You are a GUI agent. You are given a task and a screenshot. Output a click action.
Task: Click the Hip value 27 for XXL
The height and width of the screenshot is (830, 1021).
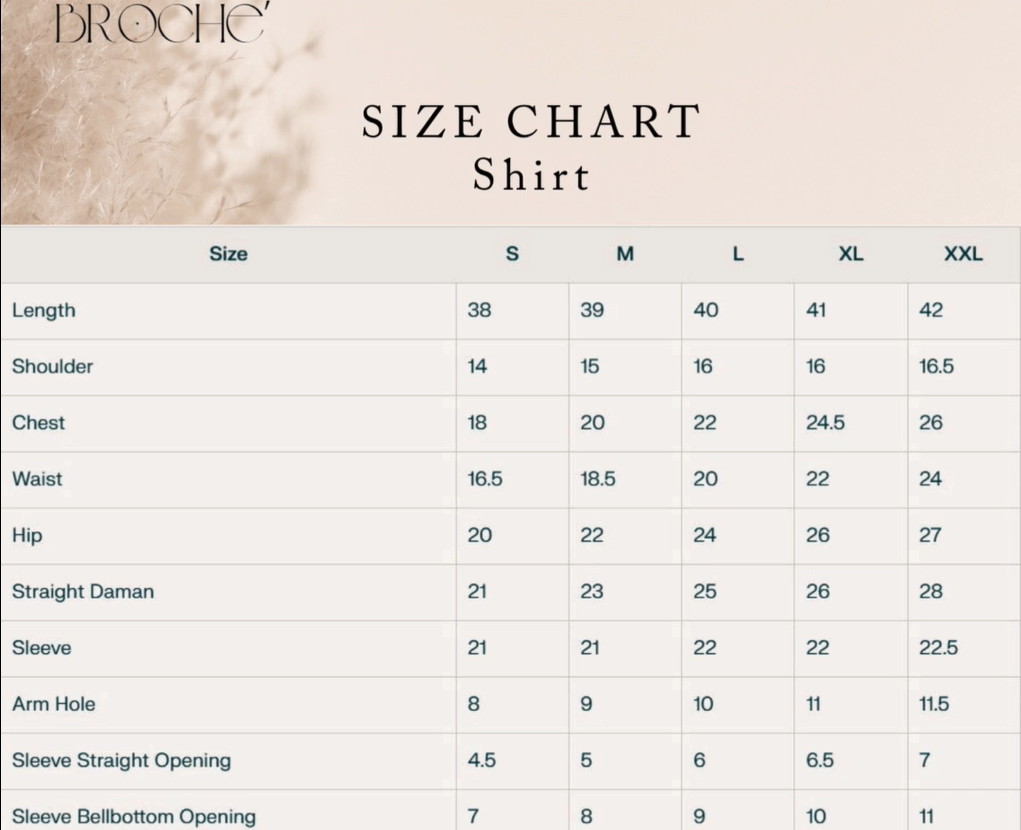(x=930, y=535)
